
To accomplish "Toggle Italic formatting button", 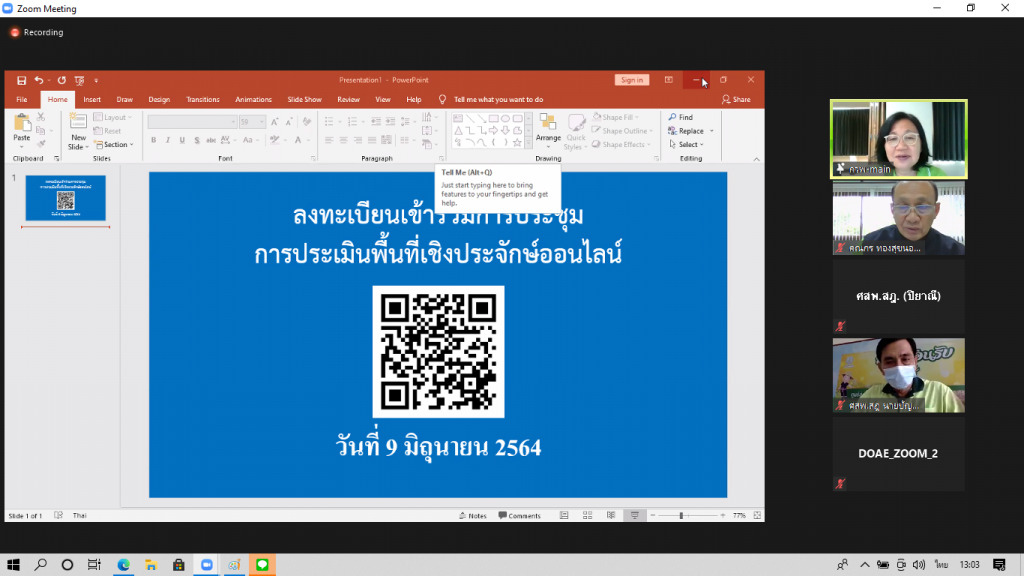I will (168, 140).
